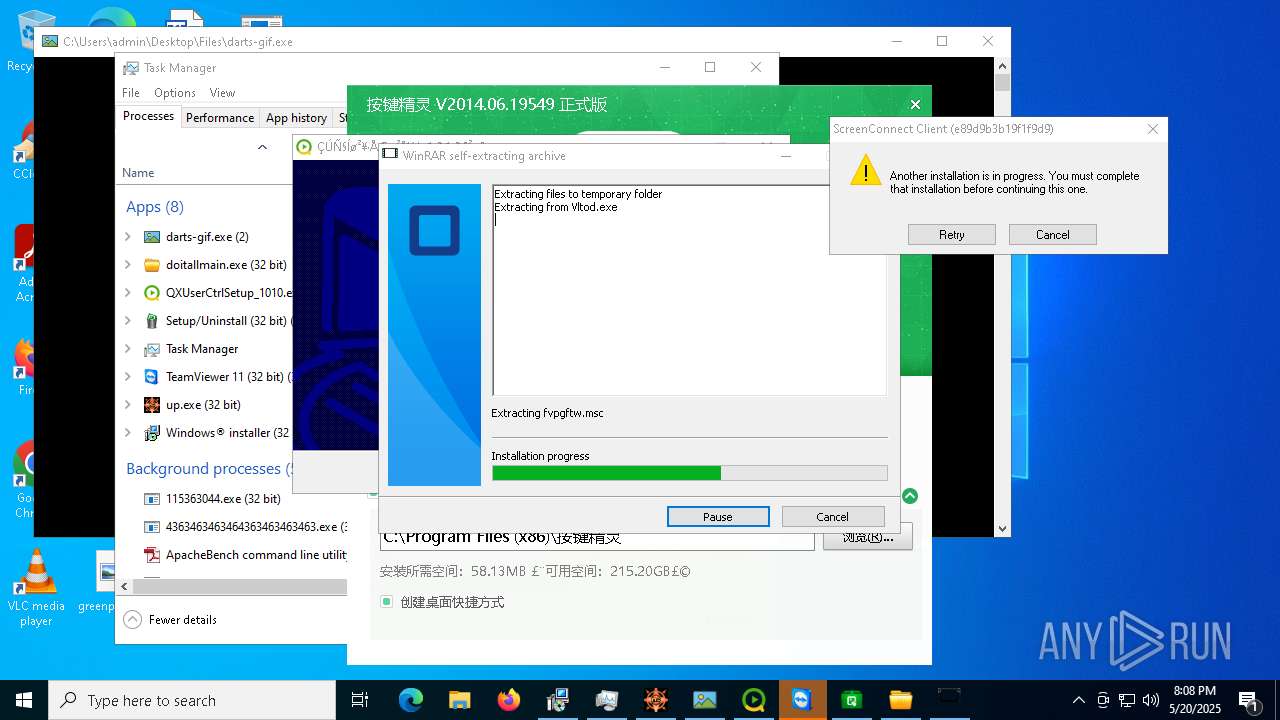Click the install path input field
1280x720 pixels.
tap(597, 537)
